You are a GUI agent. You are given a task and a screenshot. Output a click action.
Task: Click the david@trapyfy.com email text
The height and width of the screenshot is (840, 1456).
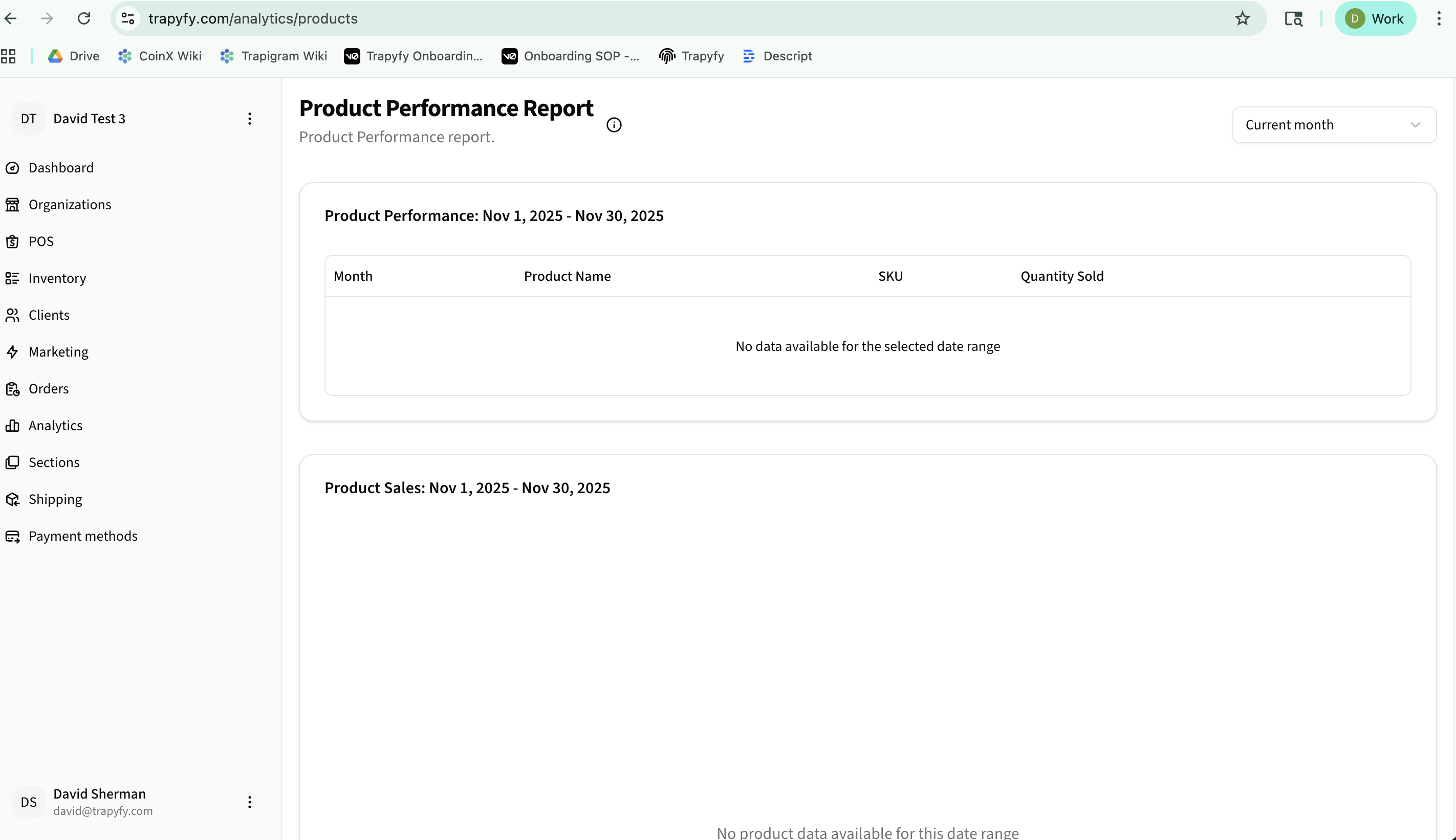103,811
